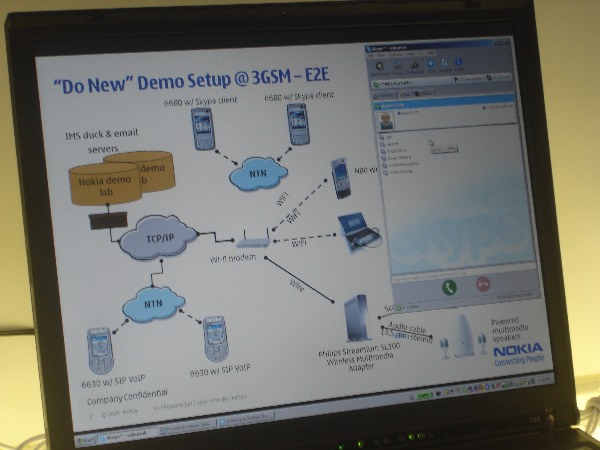This screenshot has width=600, height=450.
Task: Switch to the Contacts tab in Skype
Action: tap(384, 95)
